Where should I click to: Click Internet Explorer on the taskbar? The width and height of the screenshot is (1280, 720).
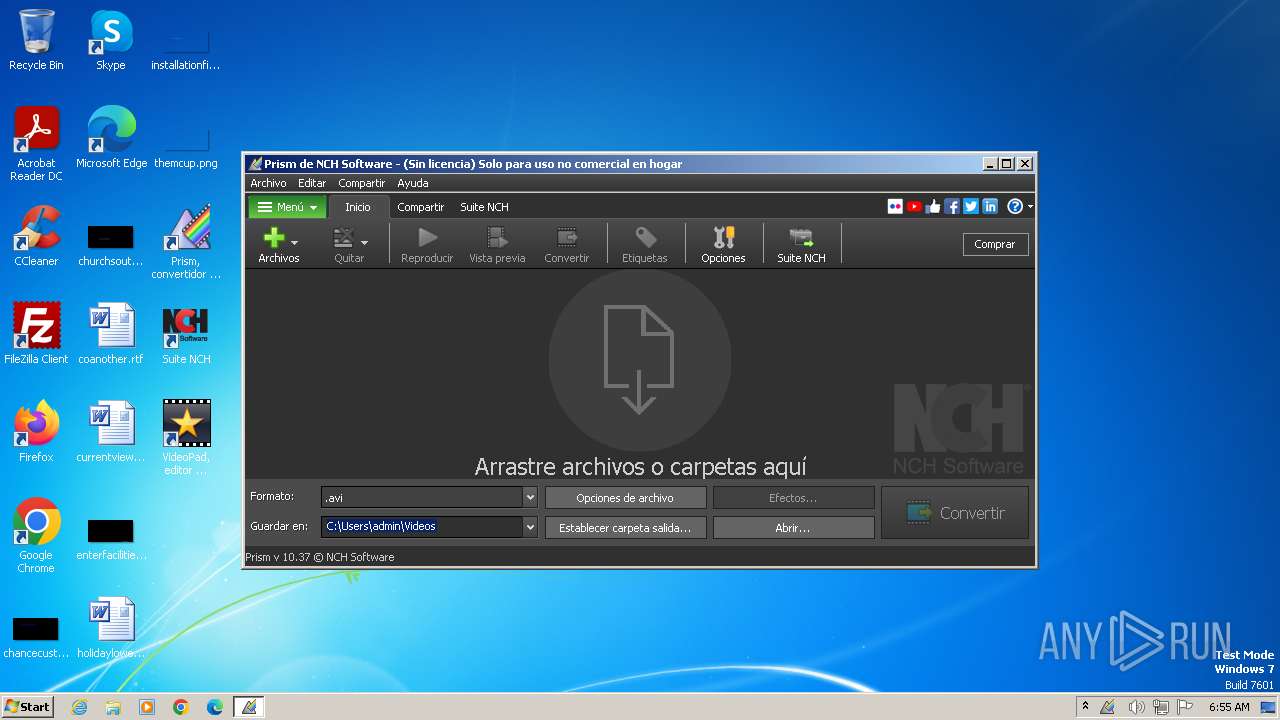[x=79, y=707]
